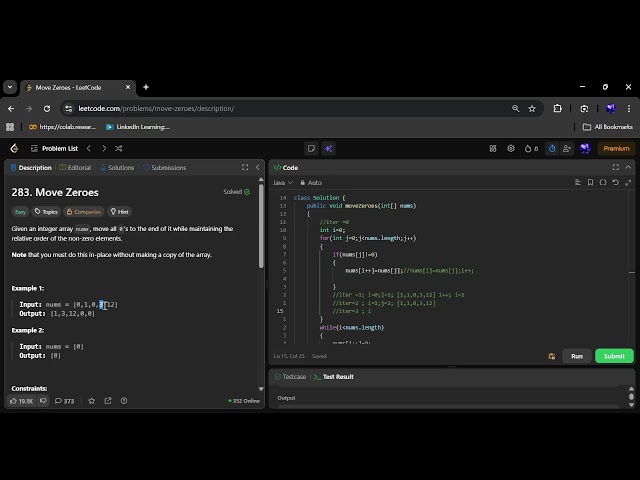Open the invite user icon

click(567, 149)
